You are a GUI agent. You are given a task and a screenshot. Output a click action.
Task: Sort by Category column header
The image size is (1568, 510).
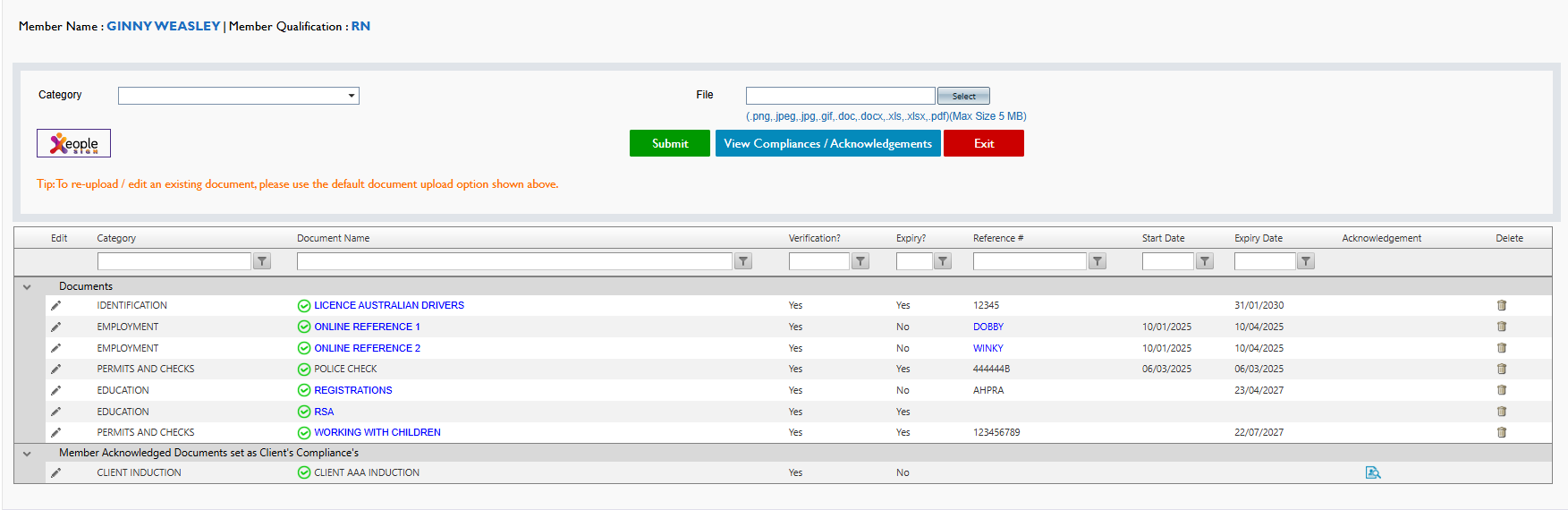[x=116, y=238]
